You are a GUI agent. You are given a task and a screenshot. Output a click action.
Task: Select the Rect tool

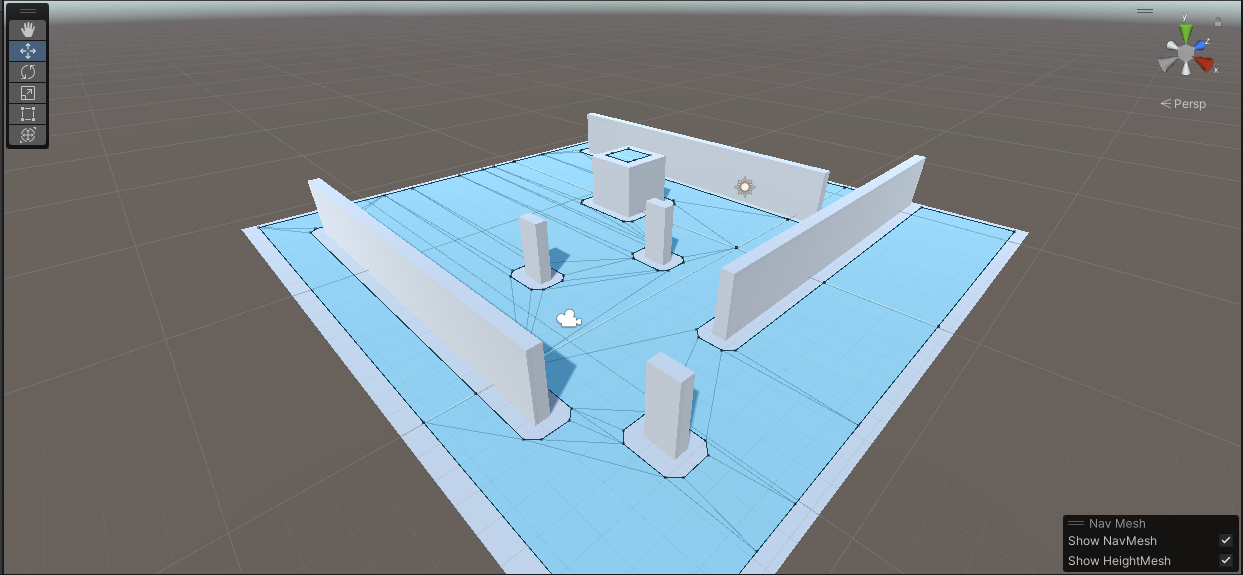[x=28, y=113]
